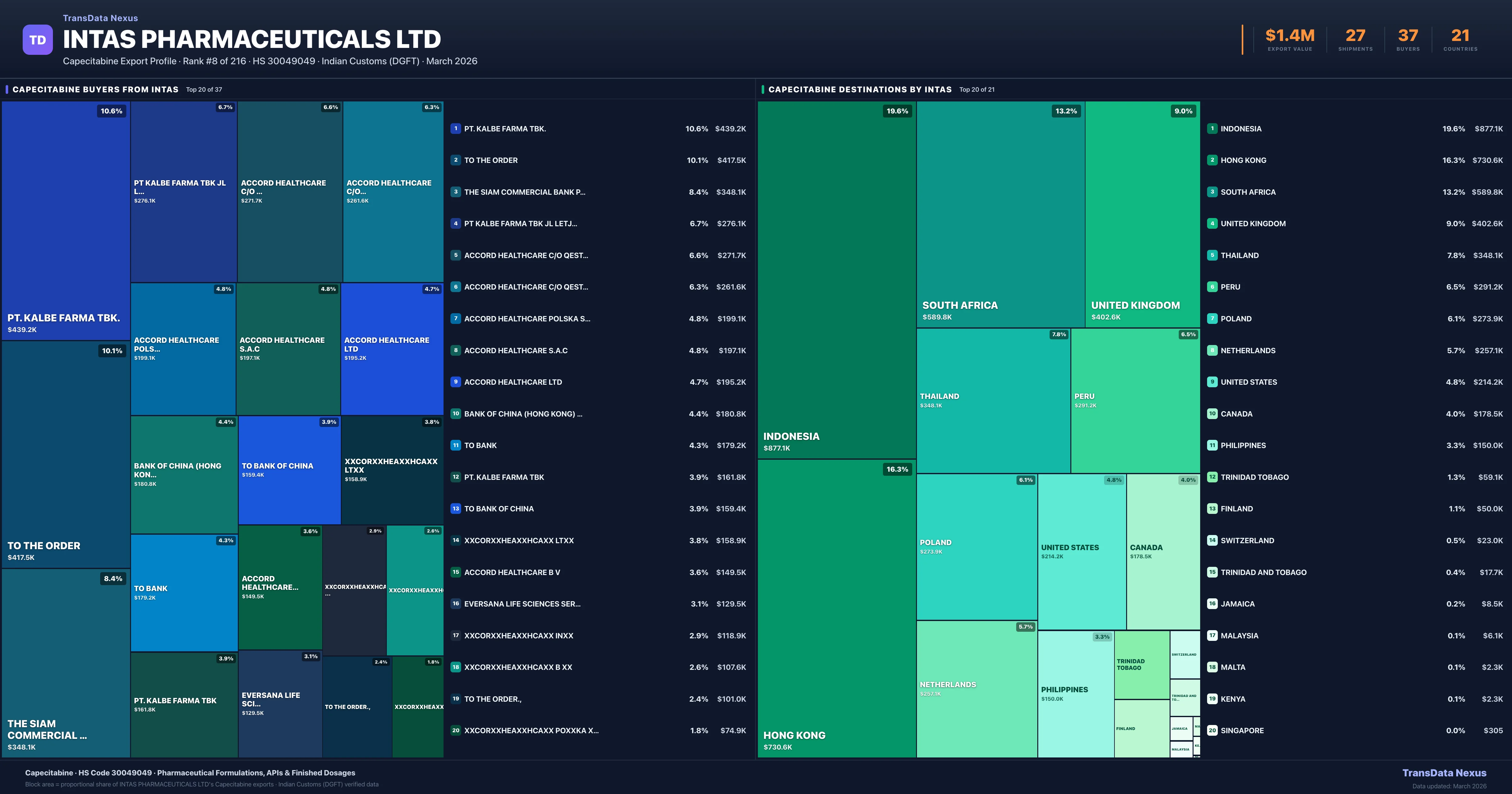Click rank 1 badge beside INDONESIA

coord(1212,129)
